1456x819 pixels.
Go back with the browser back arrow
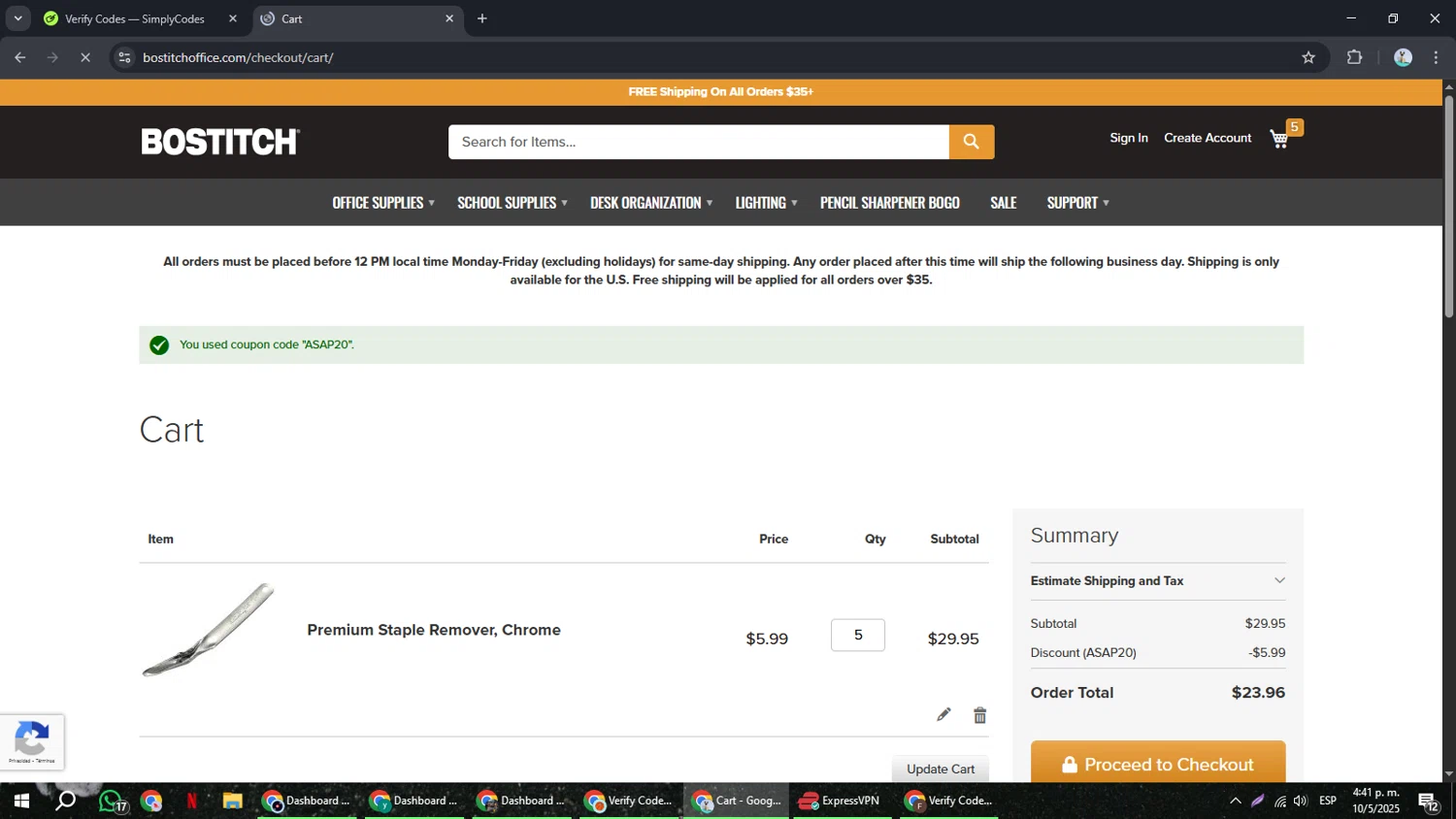(x=20, y=58)
